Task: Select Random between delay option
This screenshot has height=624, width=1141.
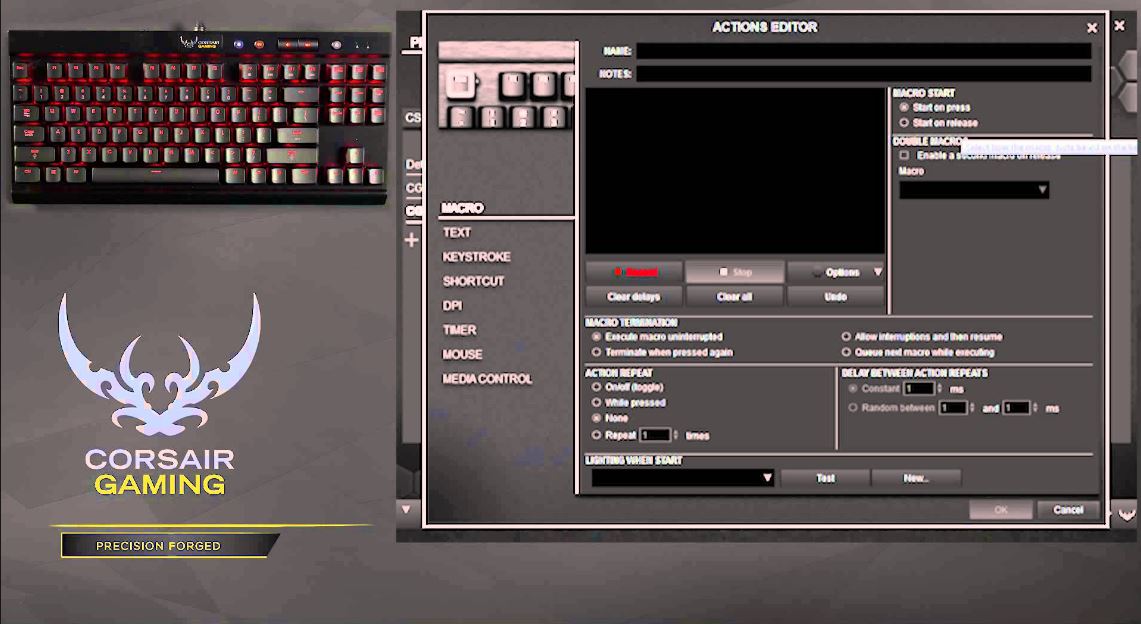Action: click(x=853, y=408)
